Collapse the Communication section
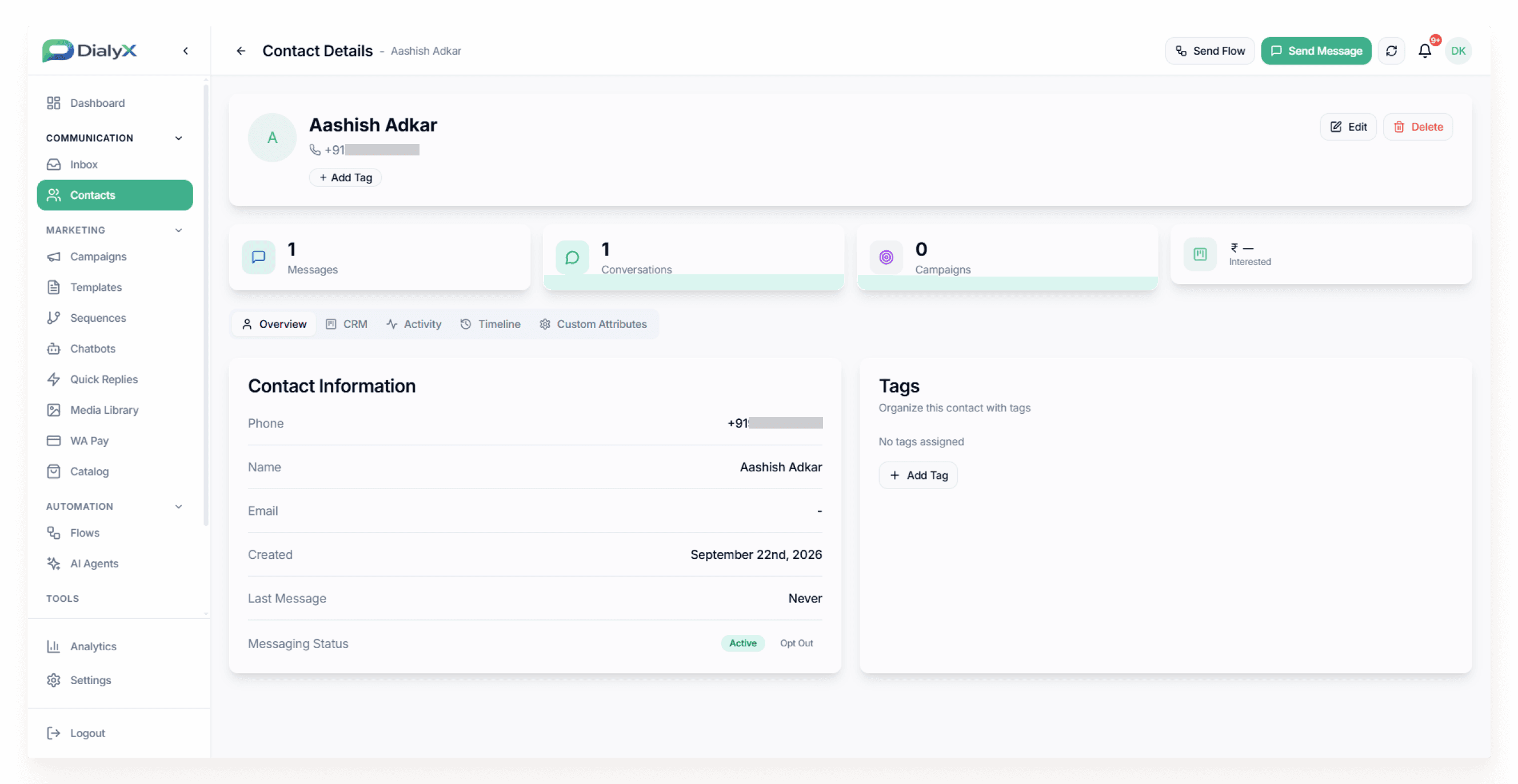 (x=178, y=138)
